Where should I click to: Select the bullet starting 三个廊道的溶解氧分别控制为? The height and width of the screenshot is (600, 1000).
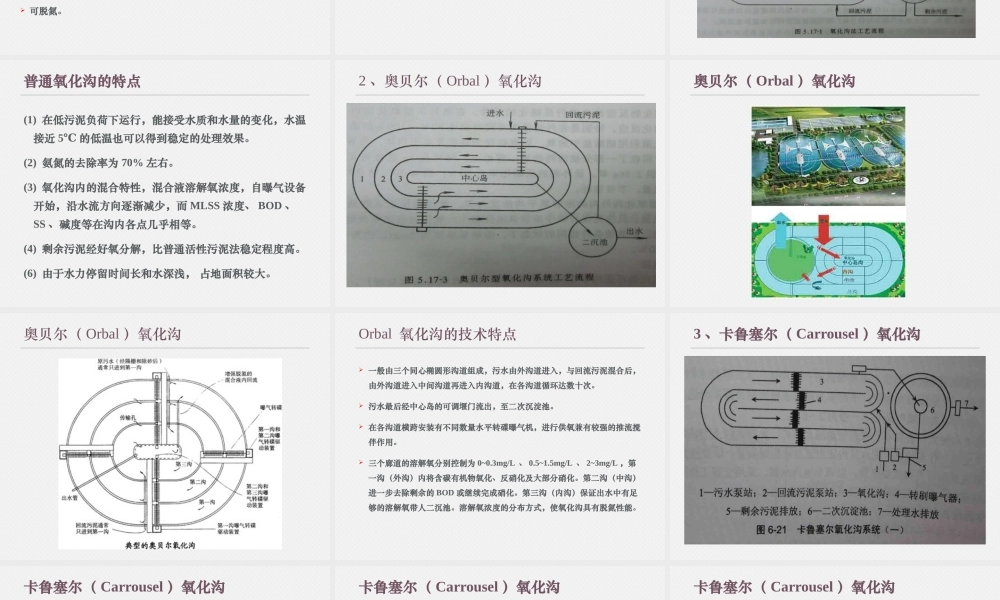(x=503, y=486)
